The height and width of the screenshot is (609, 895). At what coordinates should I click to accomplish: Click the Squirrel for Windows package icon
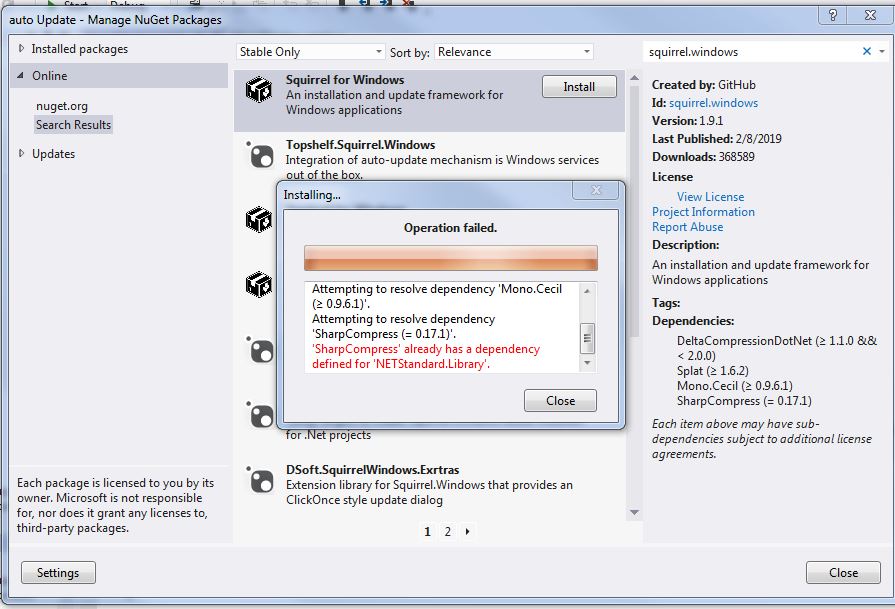[x=259, y=90]
